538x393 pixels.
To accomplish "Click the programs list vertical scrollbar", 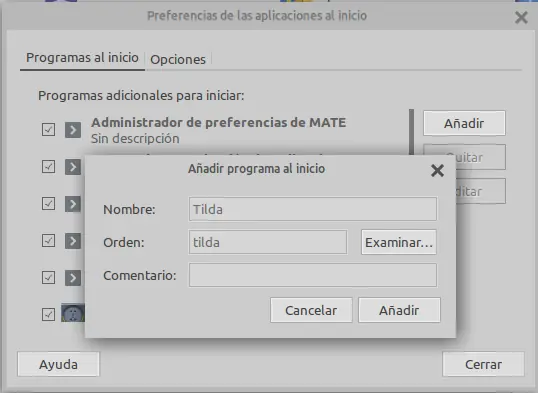I will tap(411, 132).
